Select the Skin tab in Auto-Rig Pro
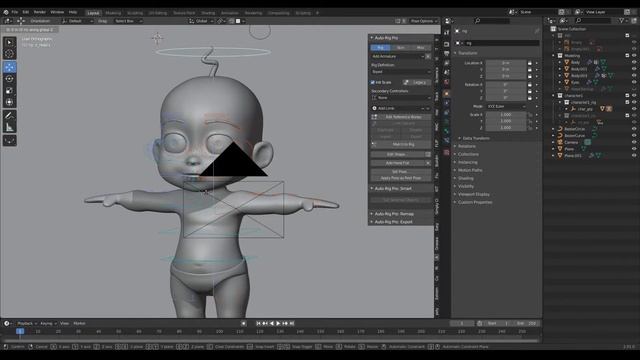 tap(400, 48)
